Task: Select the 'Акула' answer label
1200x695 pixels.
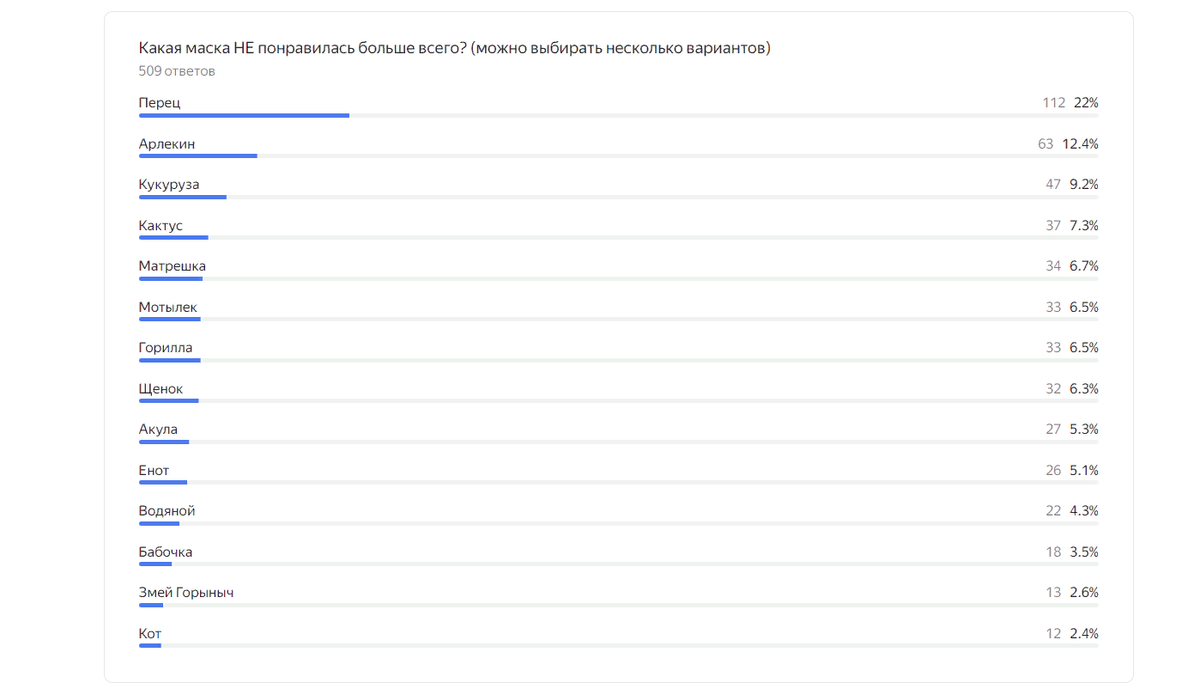Action: click(x=158, y=429)
